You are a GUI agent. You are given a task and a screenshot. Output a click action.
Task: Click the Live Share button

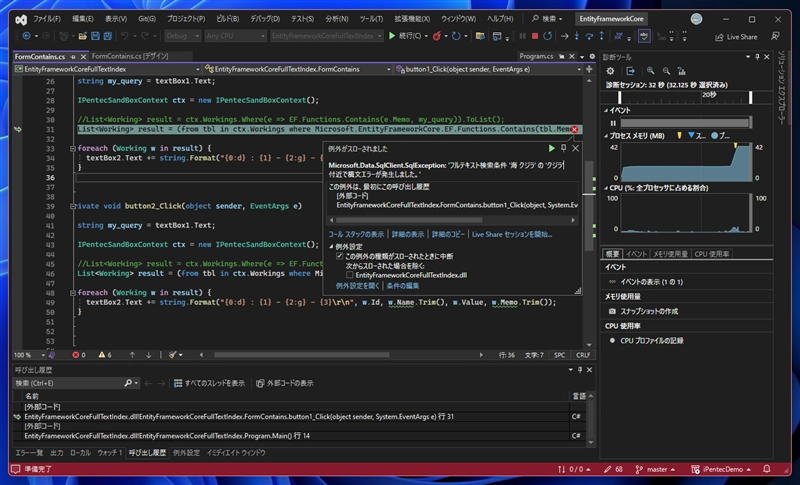click(736, 37)
